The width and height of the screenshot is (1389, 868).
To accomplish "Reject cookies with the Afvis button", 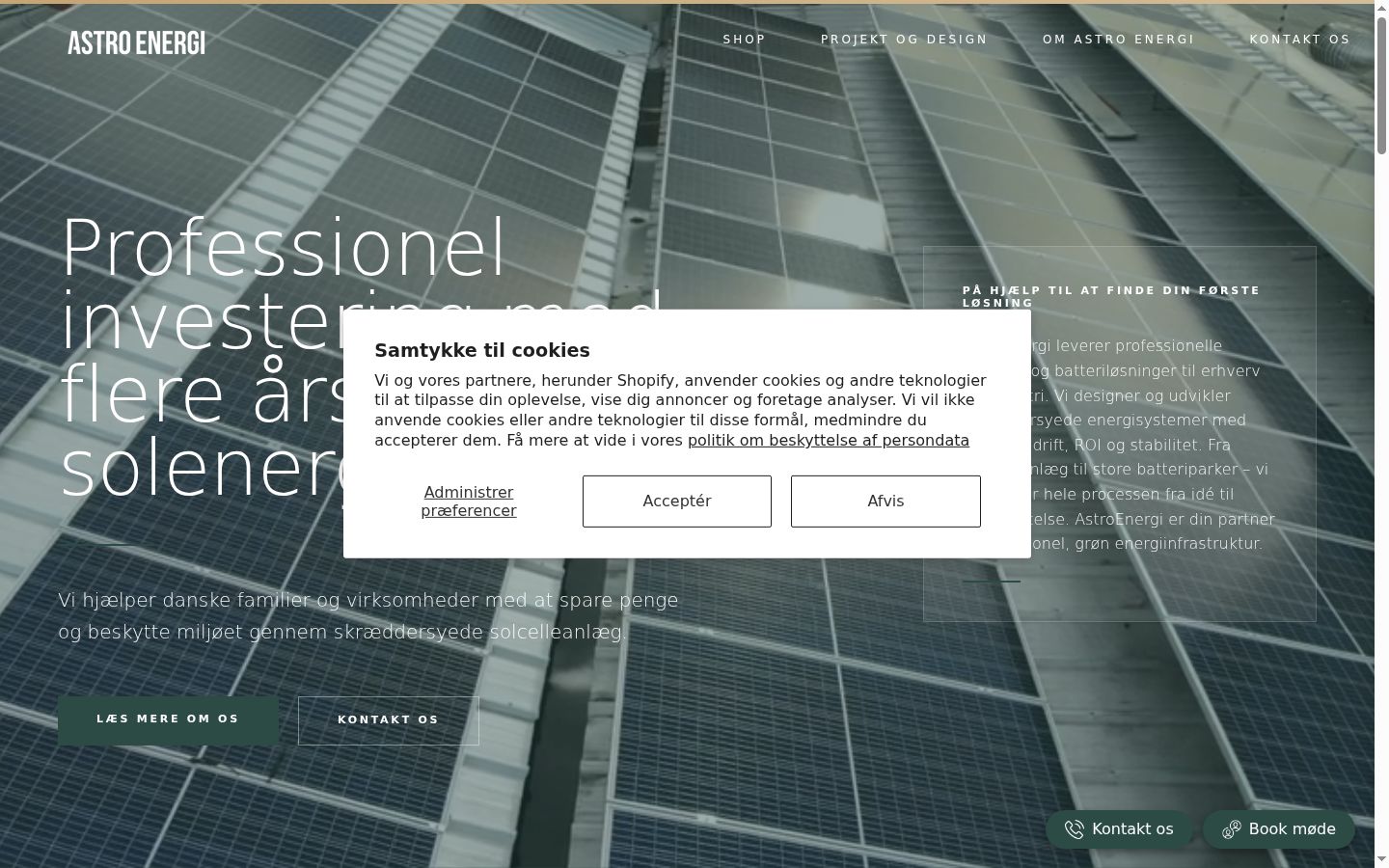I will 885,502.
